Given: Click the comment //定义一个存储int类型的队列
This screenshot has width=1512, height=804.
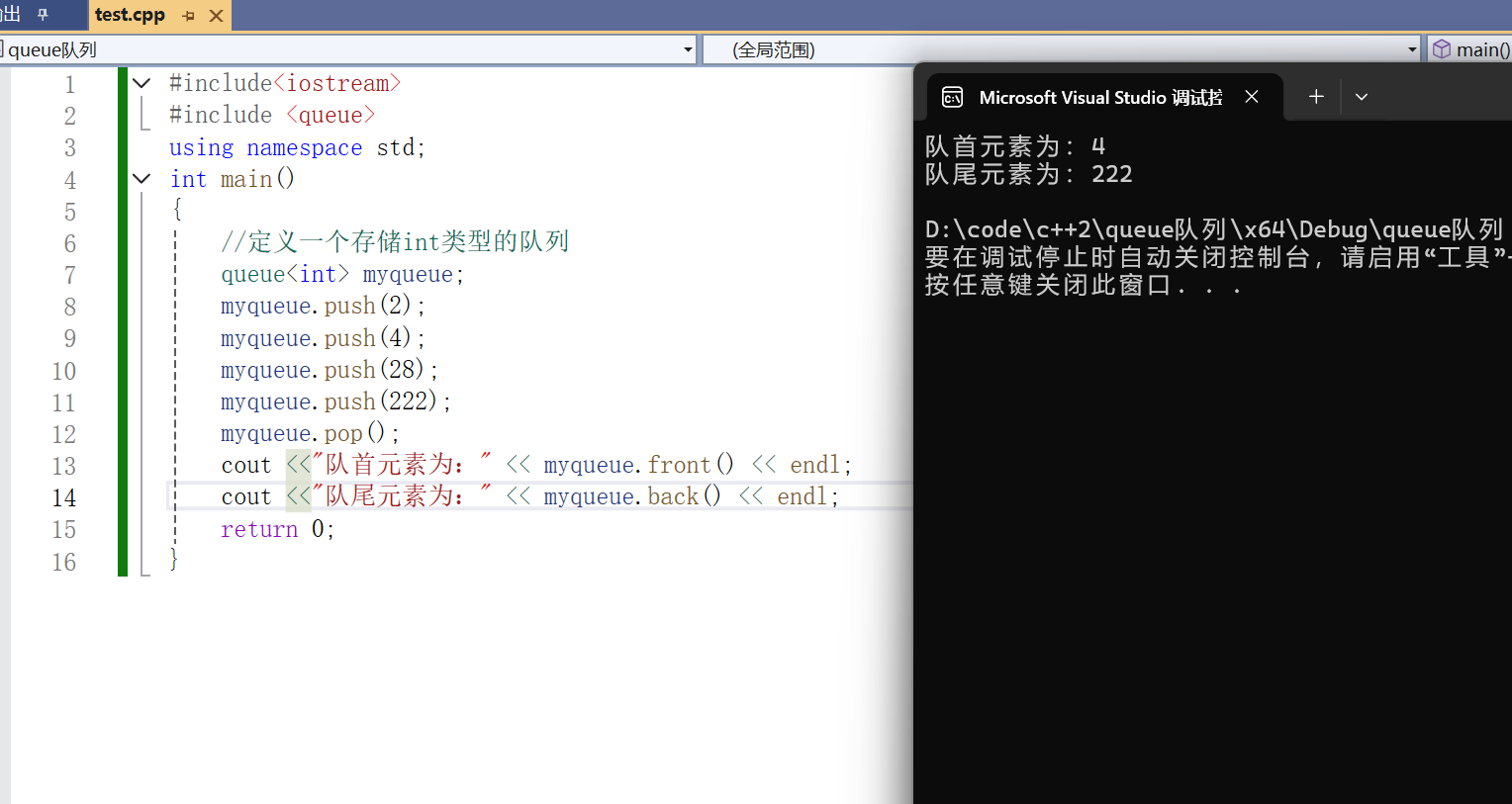Looking at the screenshot, I should pyautogui.click(x=395, y=241).
